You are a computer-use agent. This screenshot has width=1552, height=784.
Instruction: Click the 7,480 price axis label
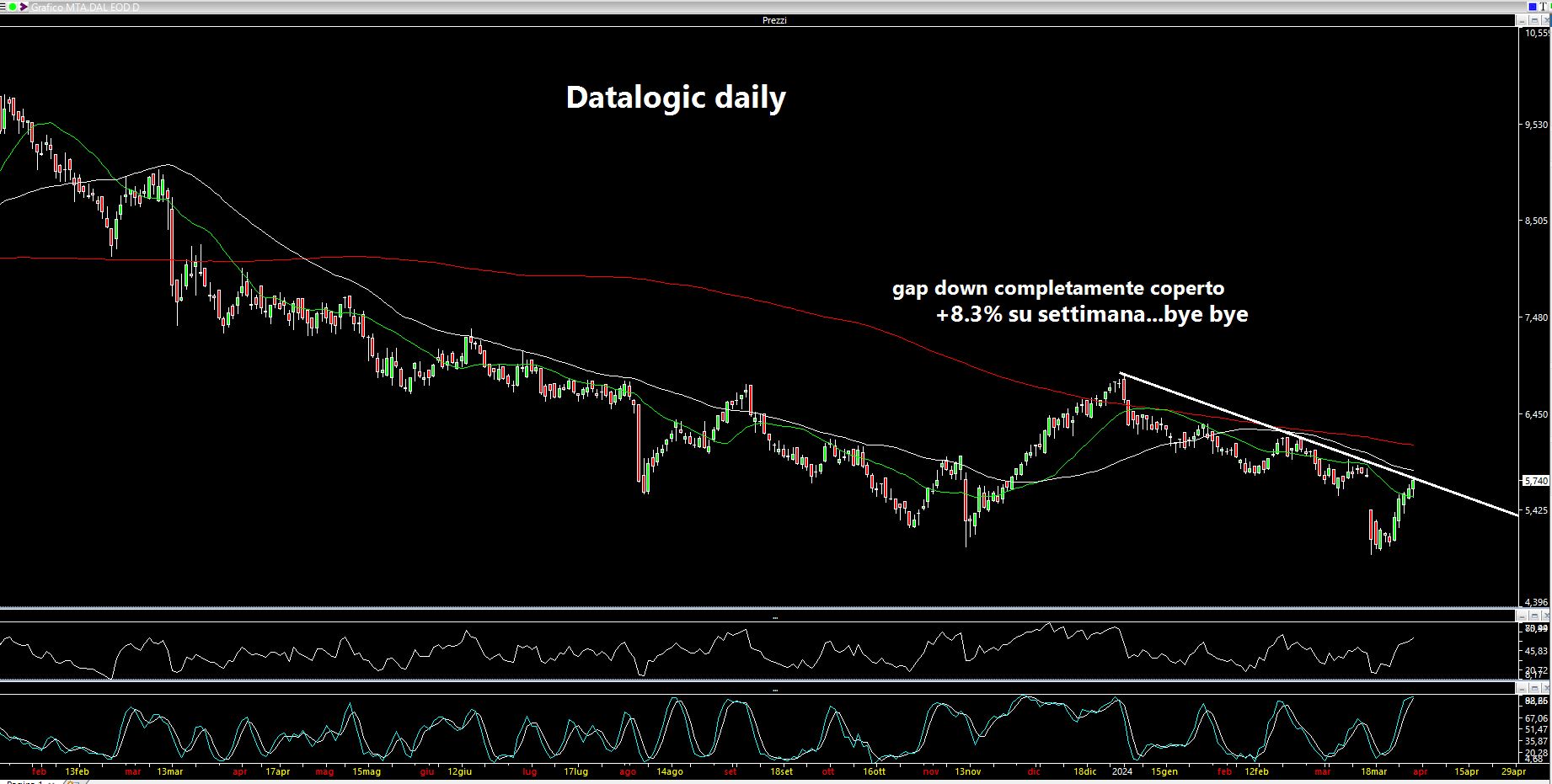point(1536,317)
